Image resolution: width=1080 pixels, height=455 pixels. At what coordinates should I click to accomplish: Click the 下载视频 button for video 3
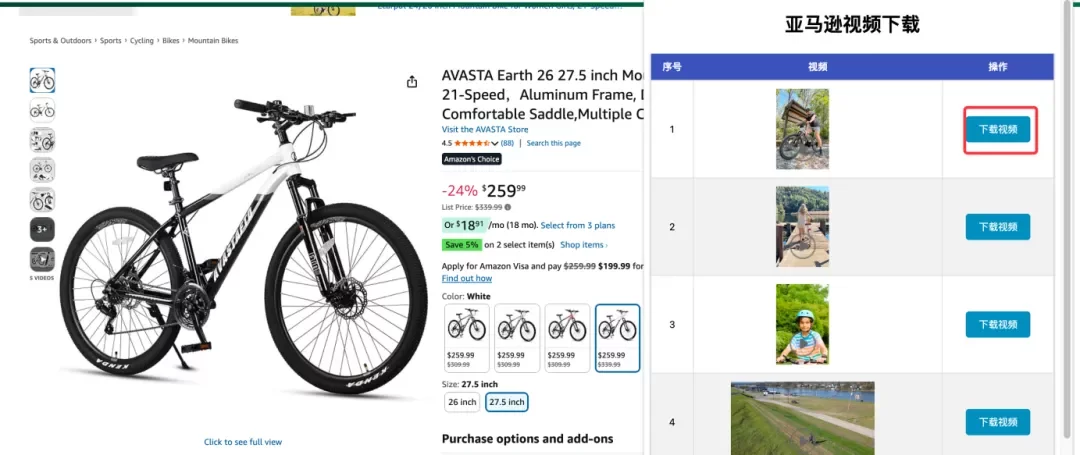tap(997, 324)
